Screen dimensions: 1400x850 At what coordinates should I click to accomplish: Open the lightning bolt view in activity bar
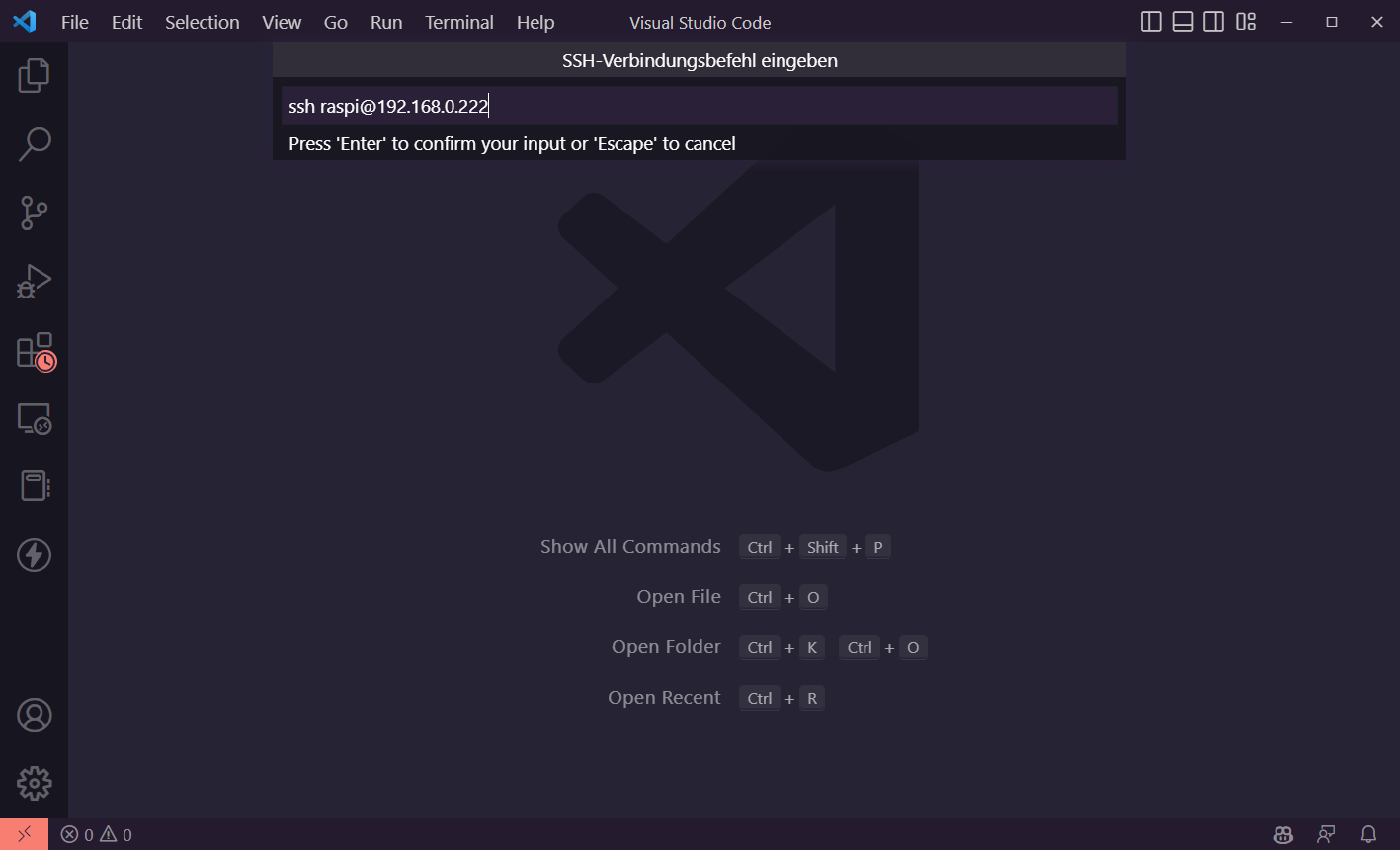[x=34, y=554]
